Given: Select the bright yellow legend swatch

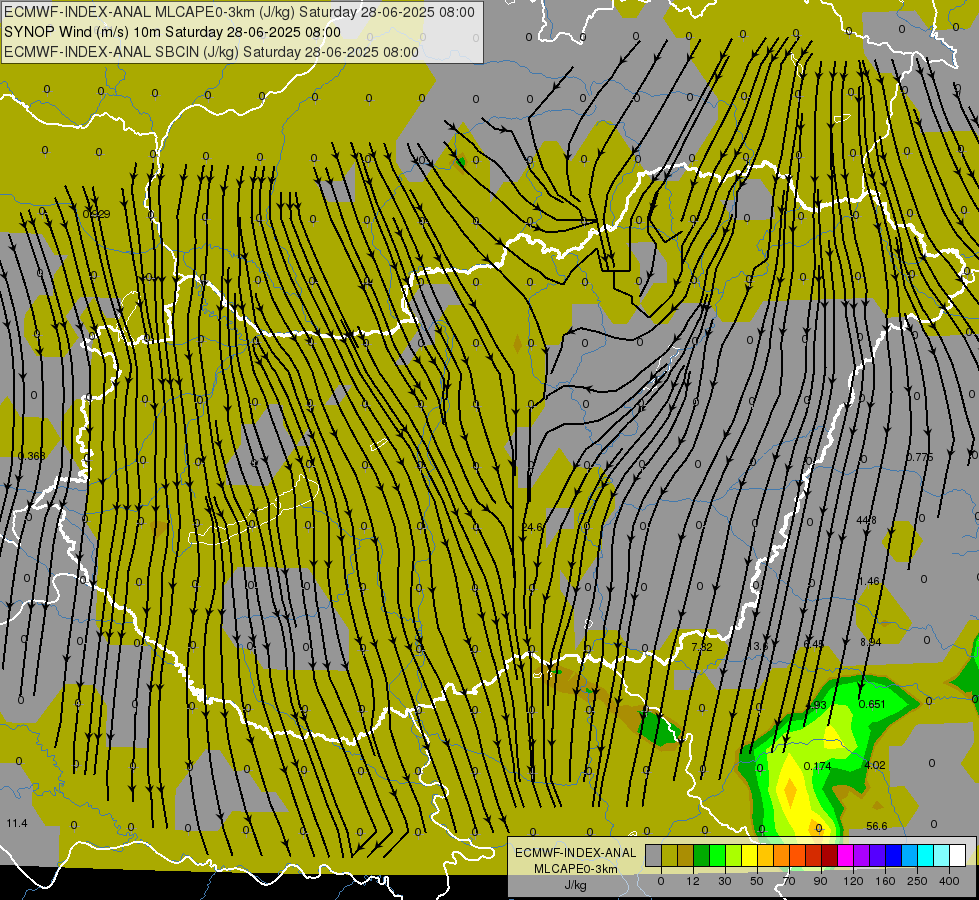Looking at the screenshot, I should click(x=750, y=856).
